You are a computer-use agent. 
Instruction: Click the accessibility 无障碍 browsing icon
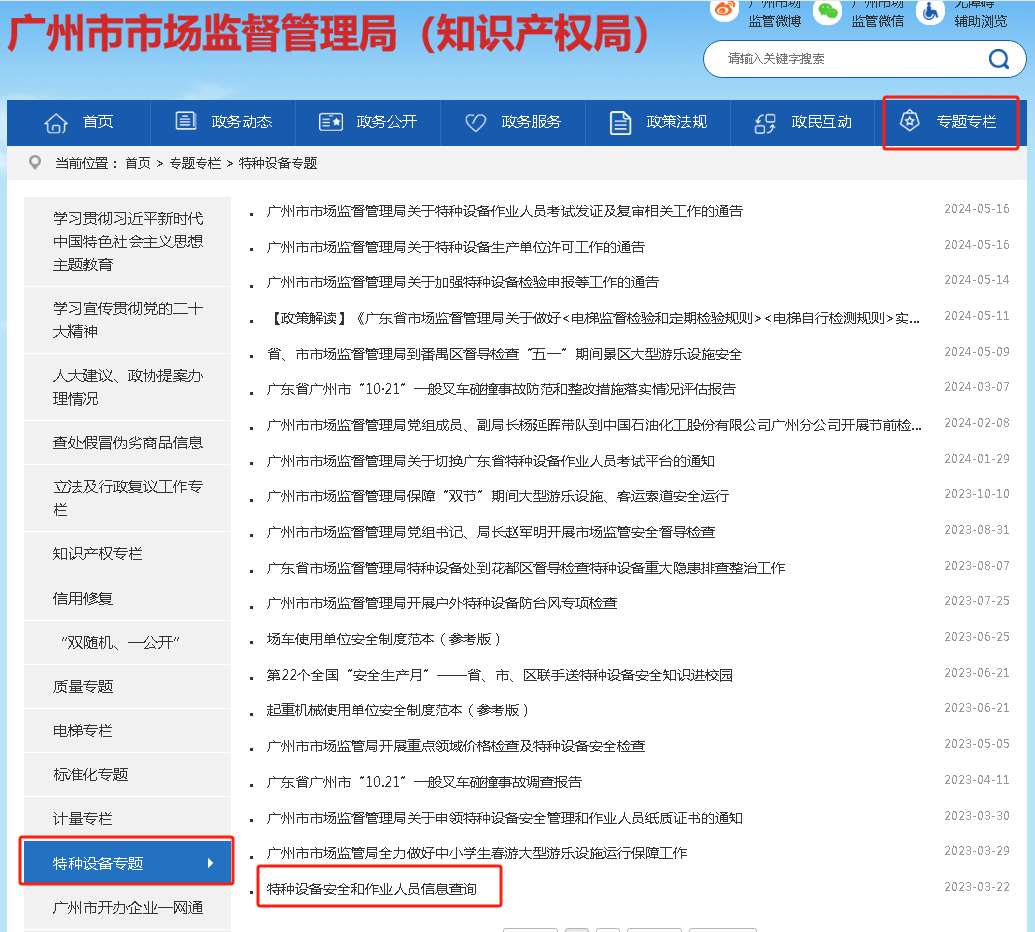930,10
